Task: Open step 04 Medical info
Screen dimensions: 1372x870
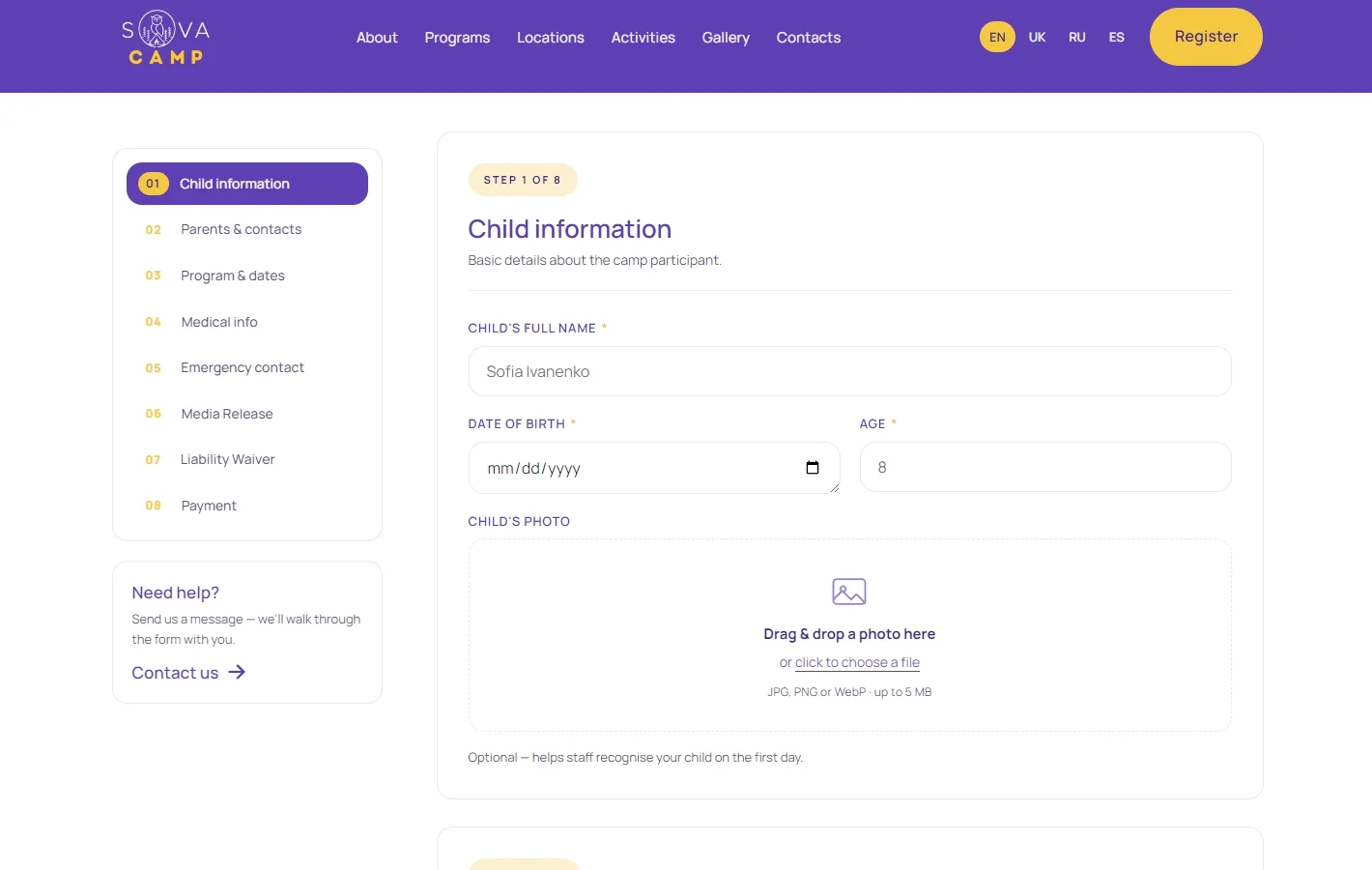Action: [247, 322]
